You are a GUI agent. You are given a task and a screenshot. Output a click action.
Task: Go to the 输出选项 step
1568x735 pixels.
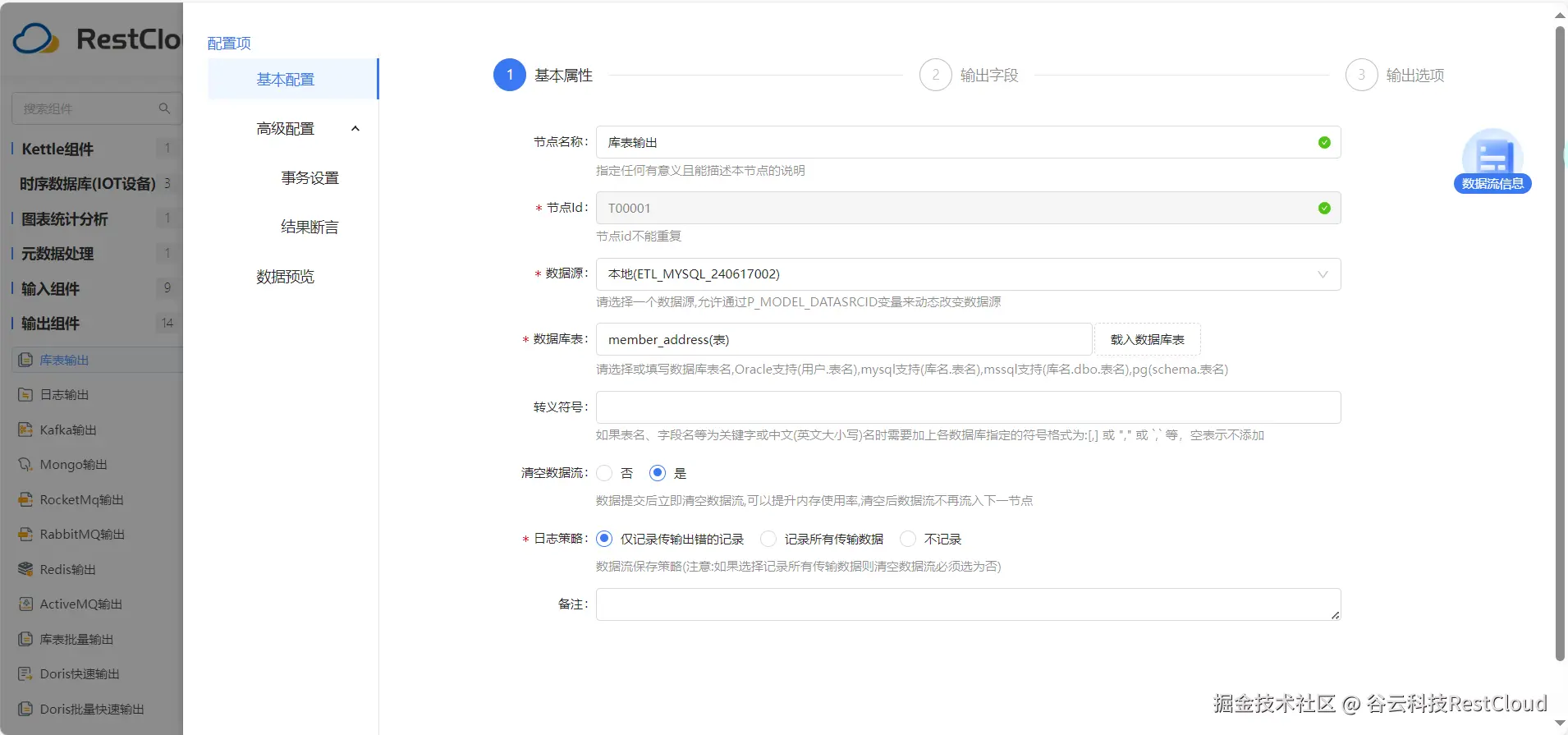tap(1414, 76)
